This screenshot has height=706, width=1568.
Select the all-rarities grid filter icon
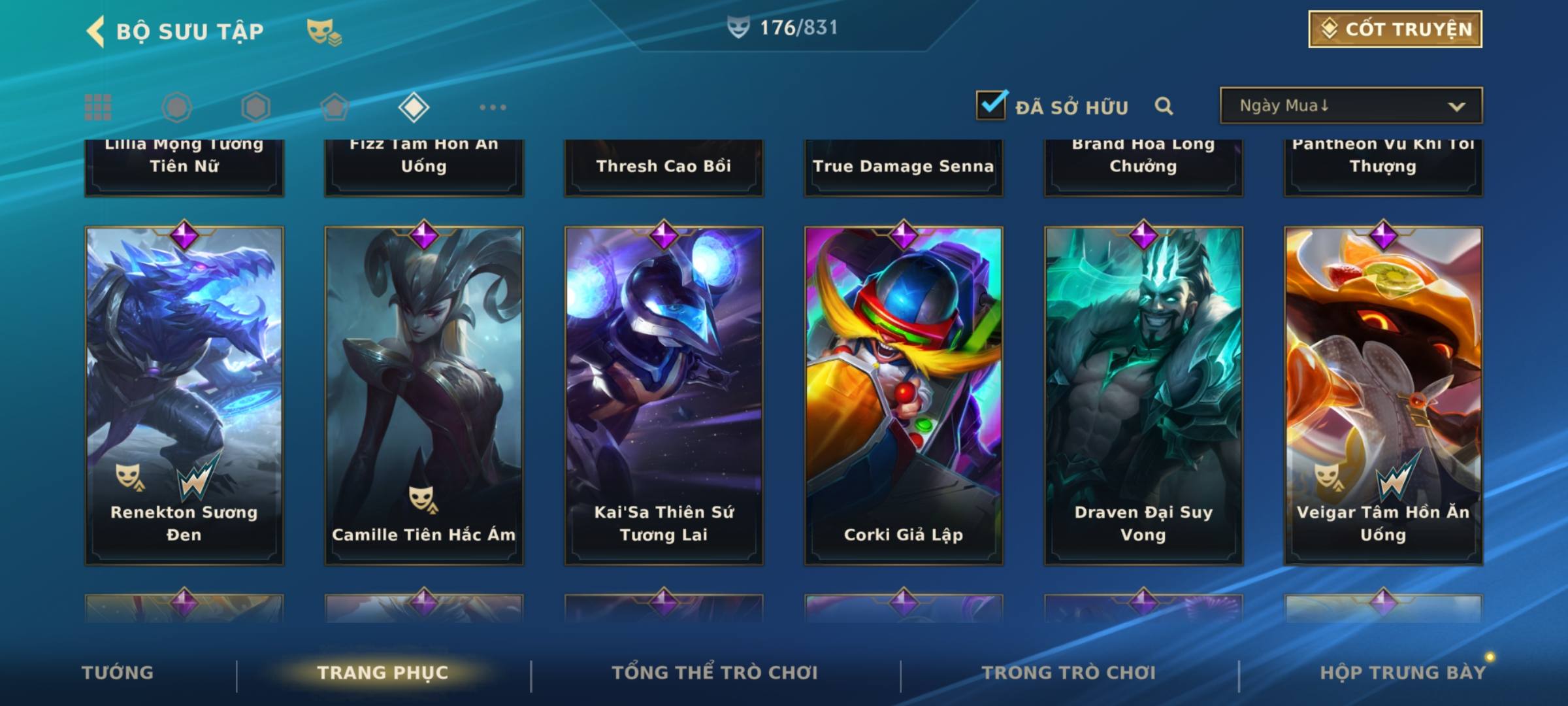click(x=98, y=107)
